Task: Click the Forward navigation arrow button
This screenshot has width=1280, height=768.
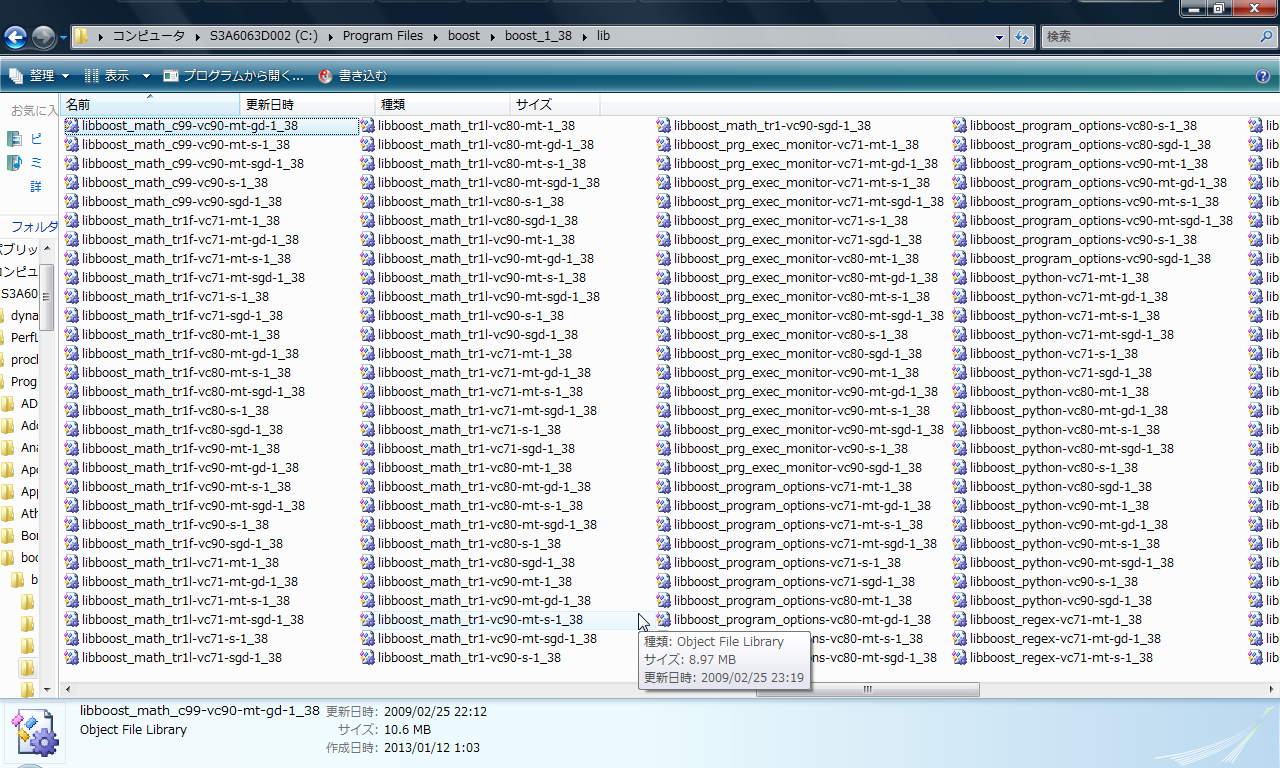Action: (43, 38)
